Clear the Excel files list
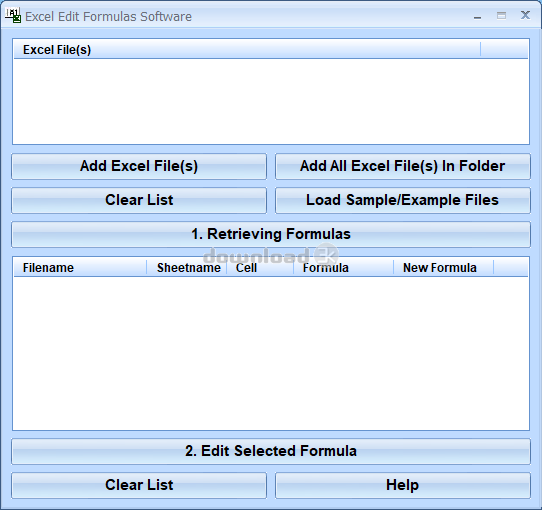The width and height of the screenshot is (542, 510). (x=139, y=200)
